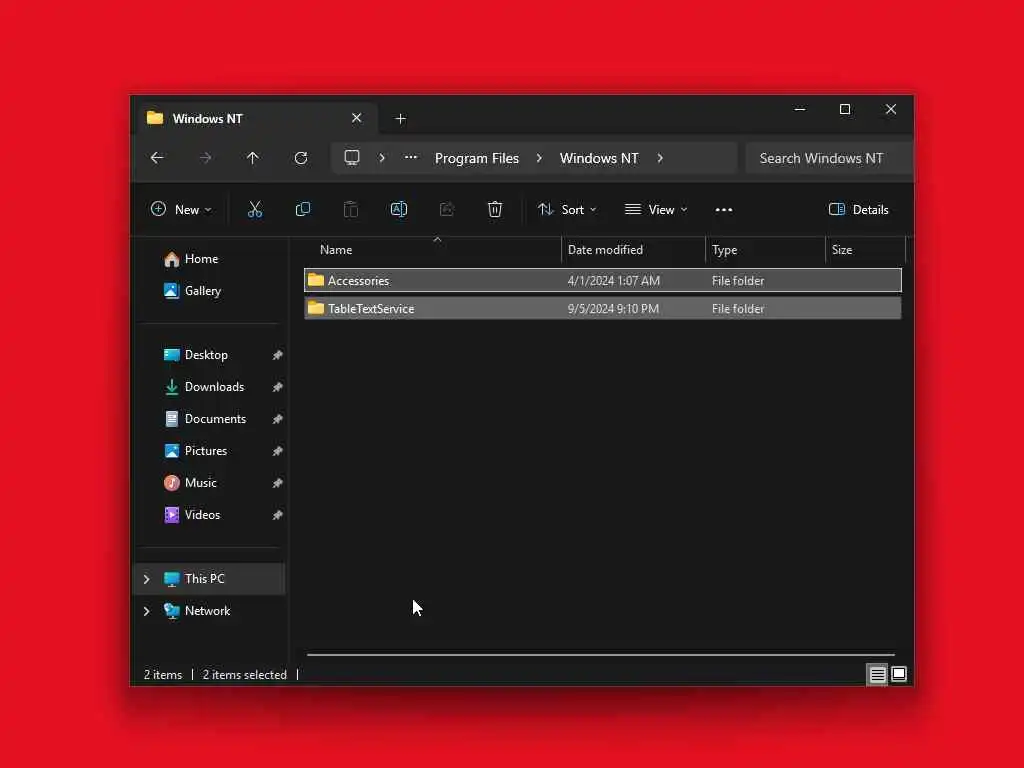Minimize the File Explorer window
The height and width of the screenshot is (768, 1024).
pyautogui.click(x=799, y=109)
